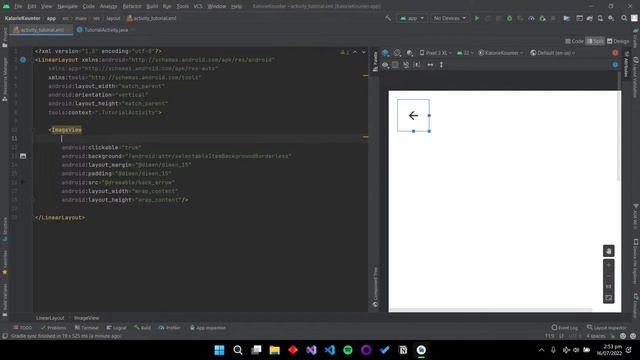Click the red error indicator in preview toolbar
Viewport: 640px width, 360px height.
click(x=615, y=53)
